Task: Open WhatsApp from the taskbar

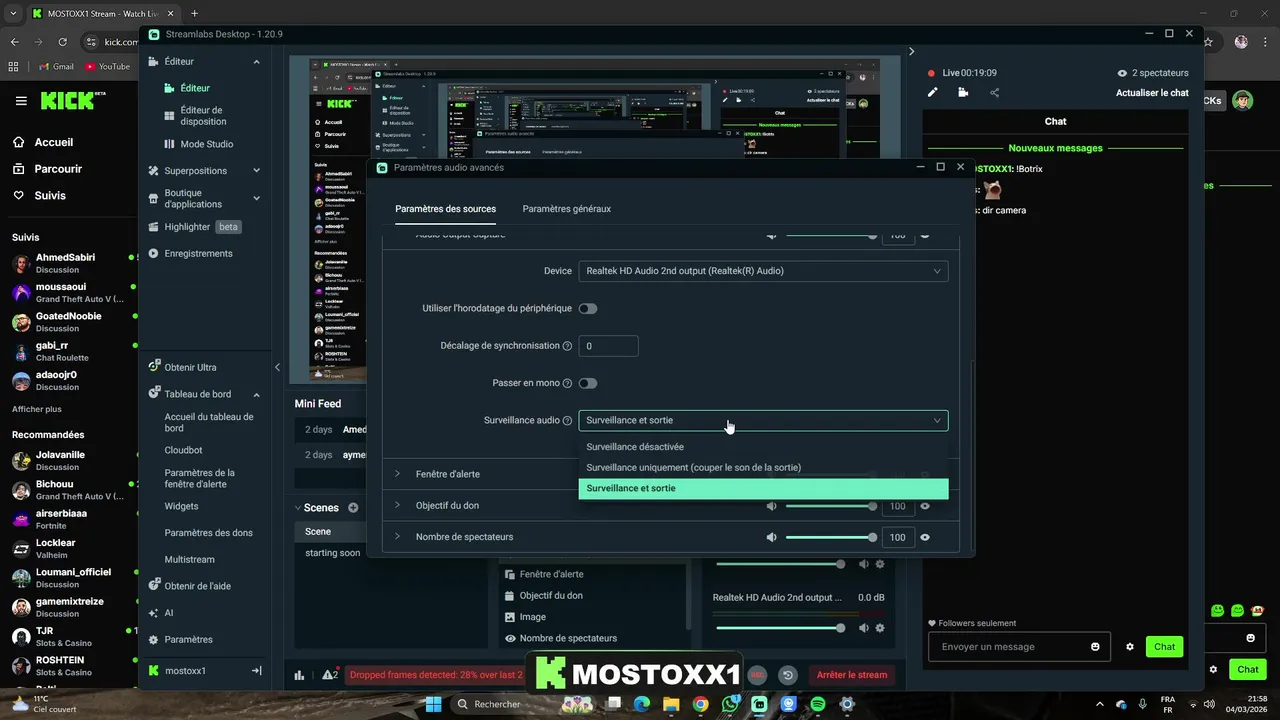Action: (x=730, y=704)
